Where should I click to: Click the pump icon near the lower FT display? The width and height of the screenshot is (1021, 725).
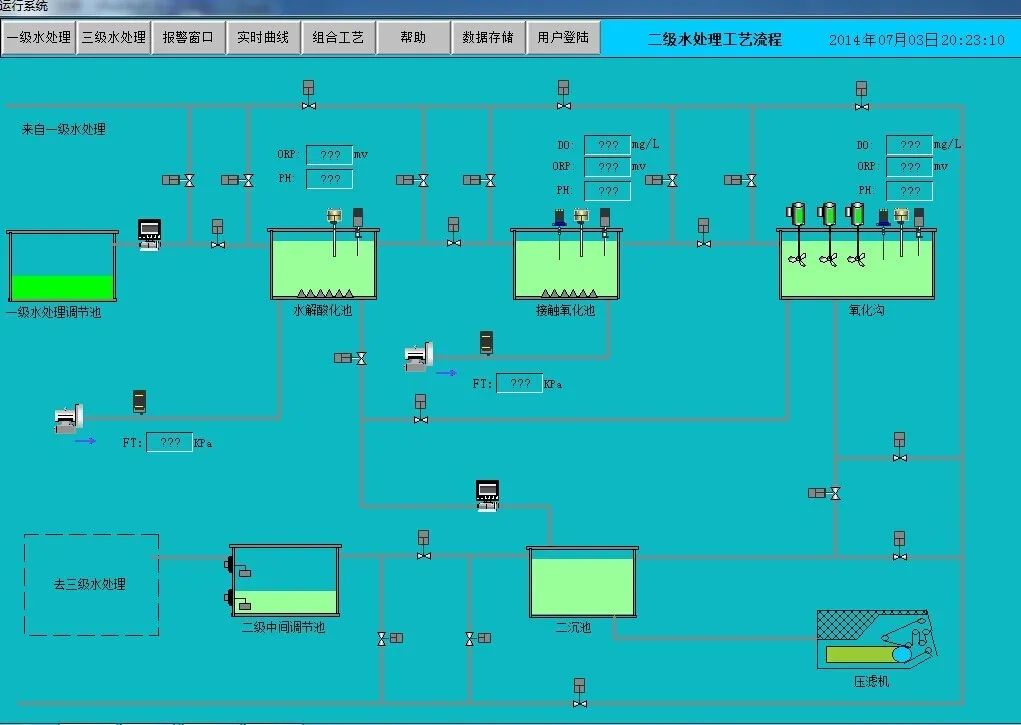(67, 418)
